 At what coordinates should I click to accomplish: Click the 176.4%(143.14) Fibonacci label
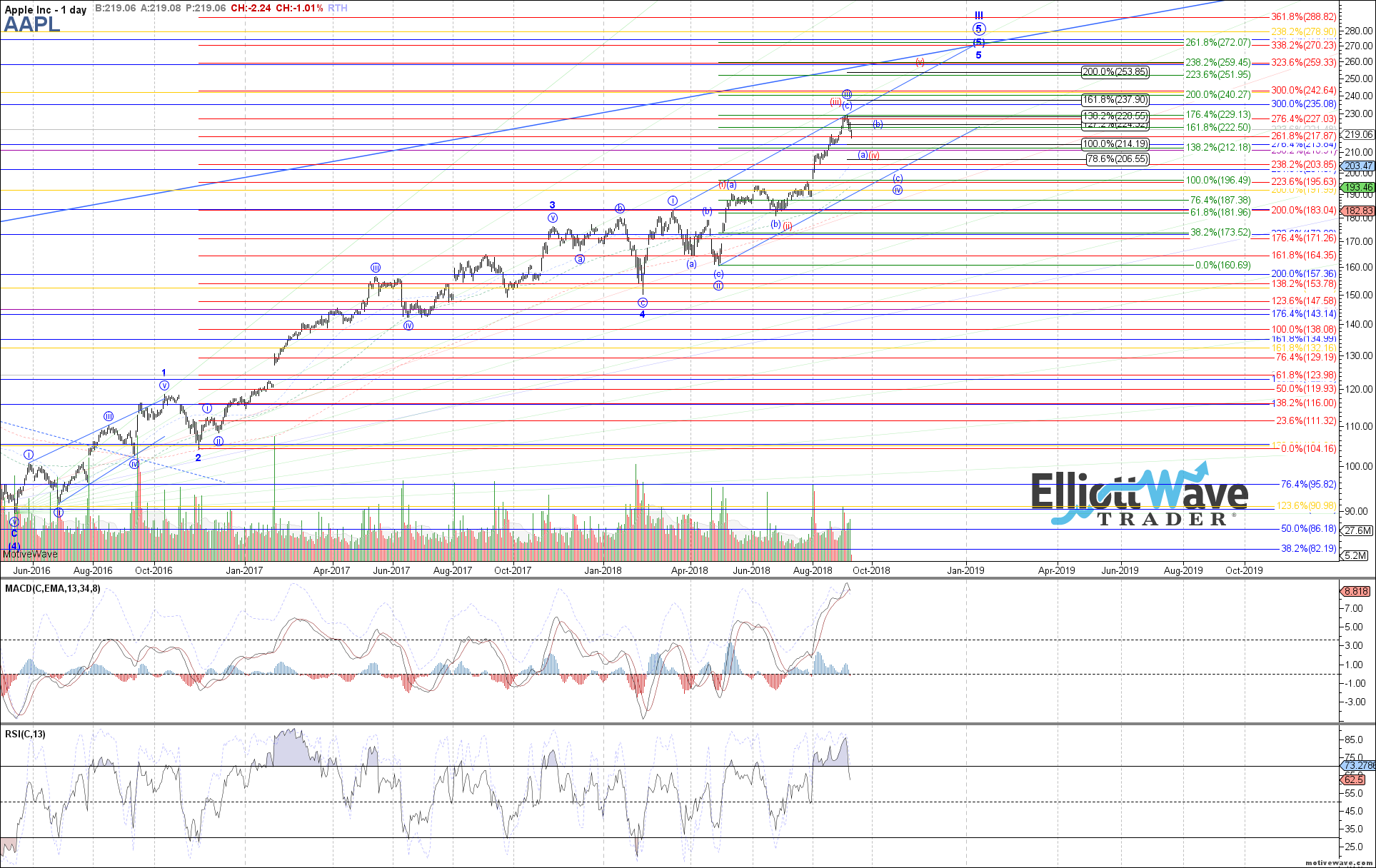pos(1303,314)
